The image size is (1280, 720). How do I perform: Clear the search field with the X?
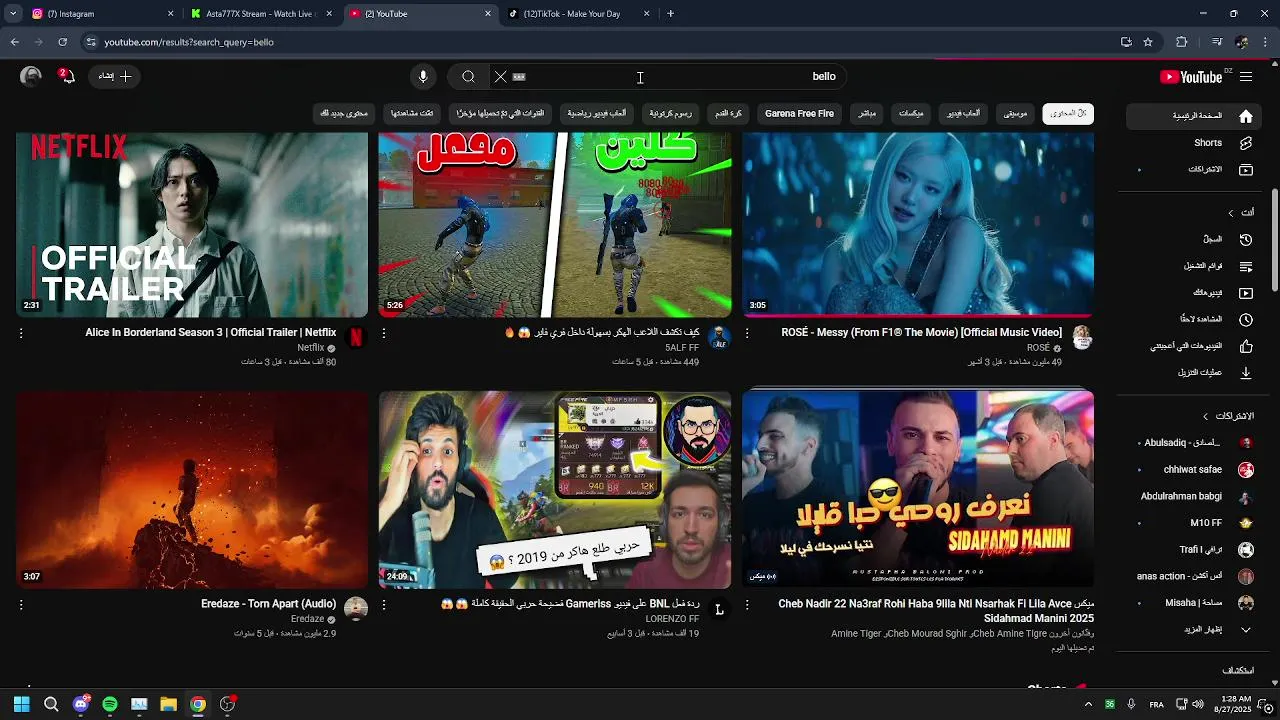point(500,76)
